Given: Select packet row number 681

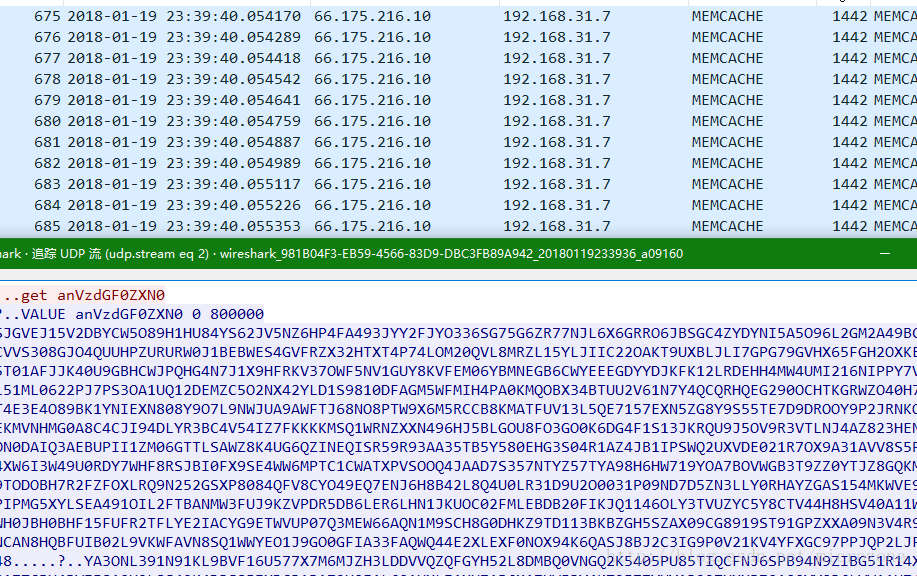Looking at the screenshot, I should (x=458, y=143).
